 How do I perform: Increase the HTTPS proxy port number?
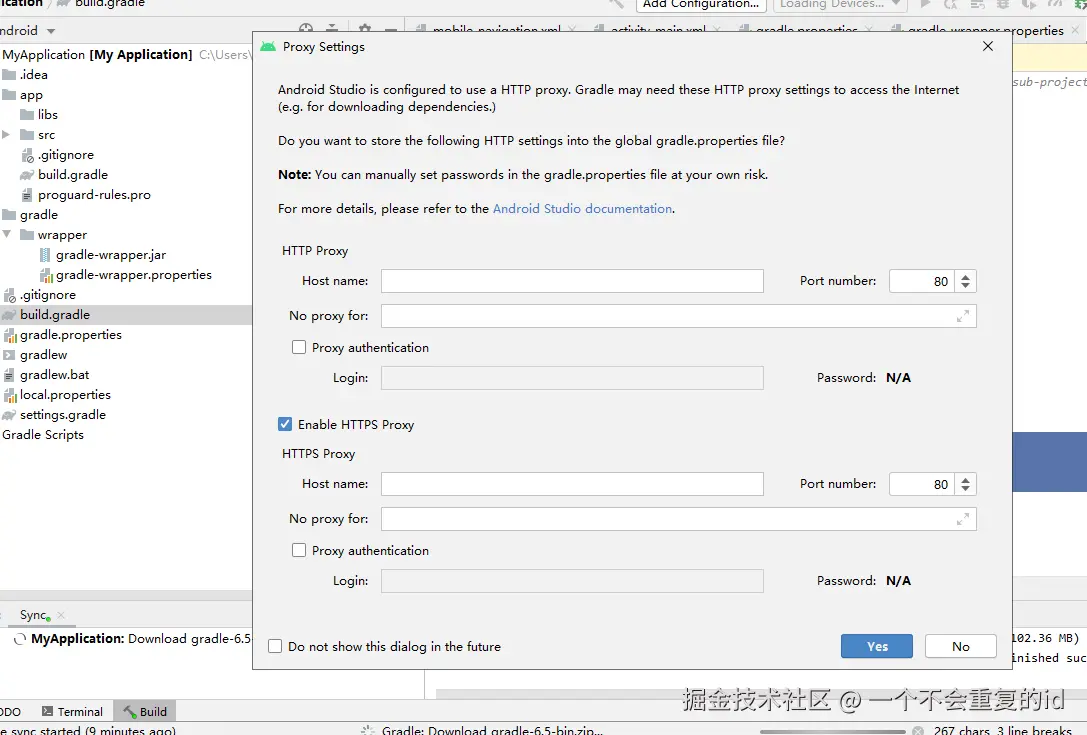(966, 479)
